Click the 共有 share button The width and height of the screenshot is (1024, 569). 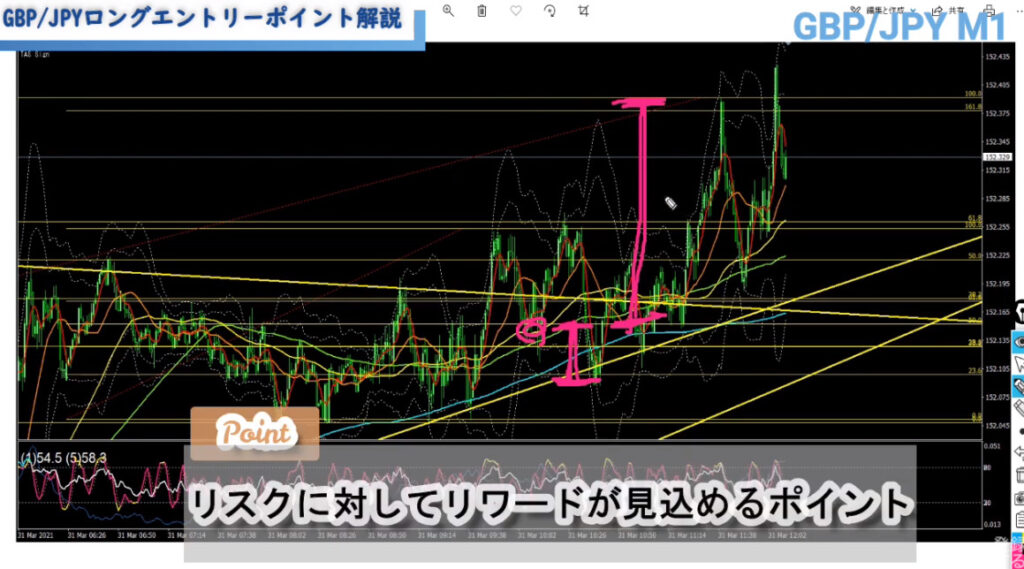(948, 10)
